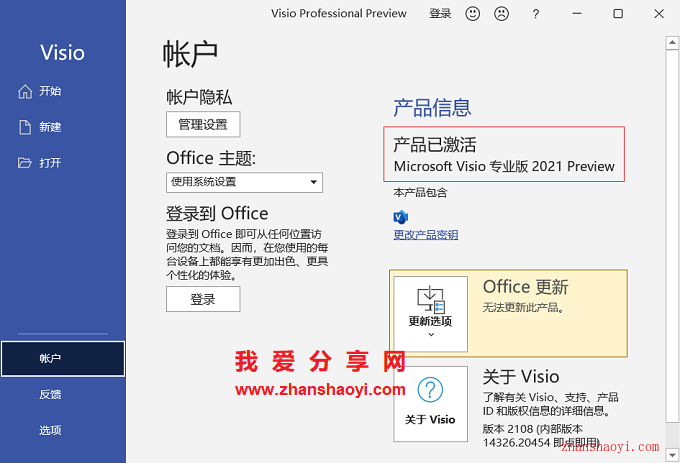Click the 本产品包含 text
The height and width of the screenshot is (463, 680).
click(420, 192)
